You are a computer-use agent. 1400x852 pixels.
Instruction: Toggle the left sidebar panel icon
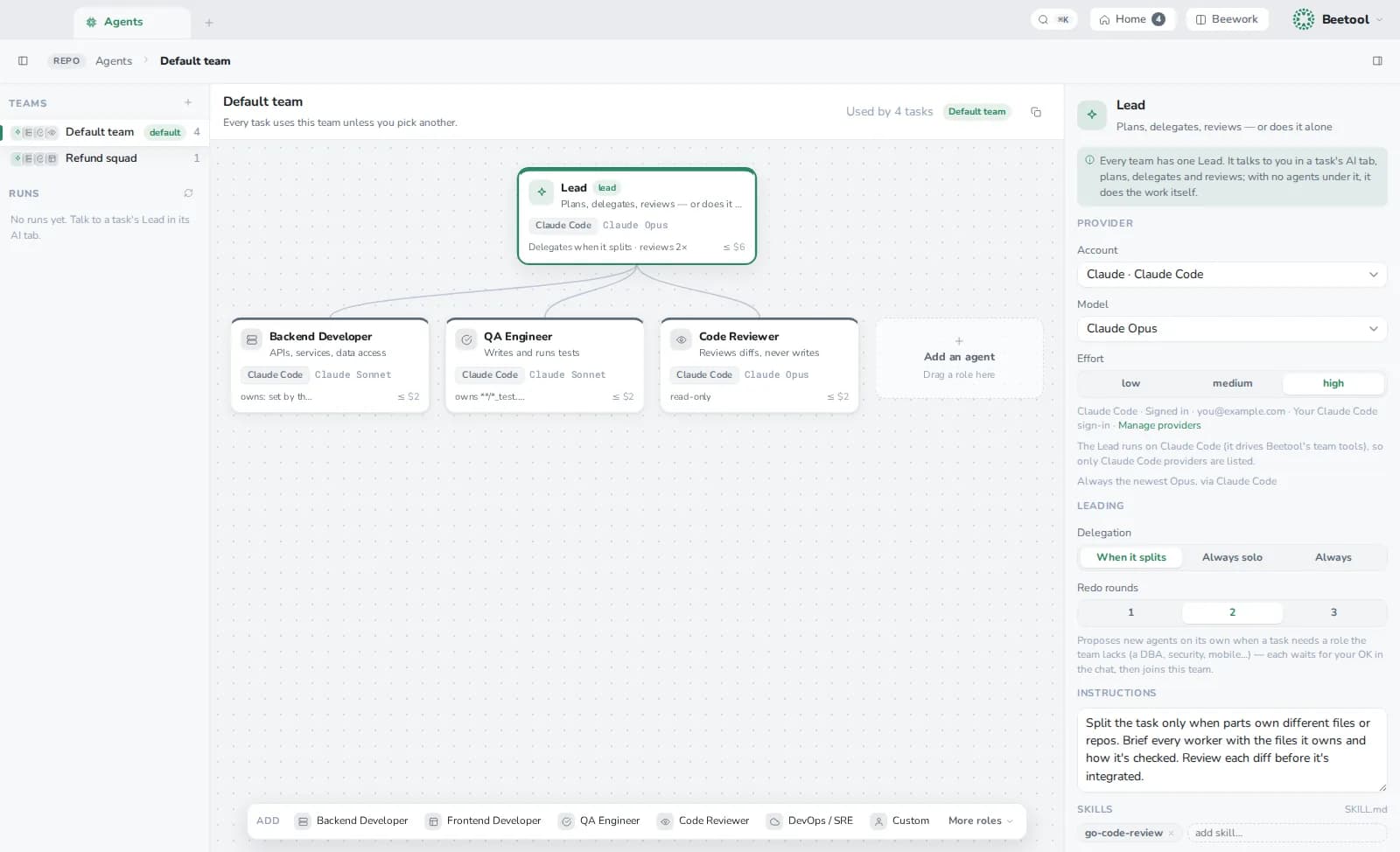[x=23, y=60]
